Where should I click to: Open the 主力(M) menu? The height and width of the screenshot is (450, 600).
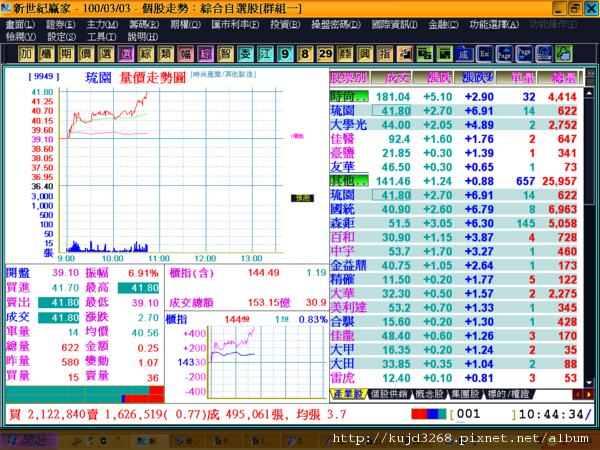102,25
